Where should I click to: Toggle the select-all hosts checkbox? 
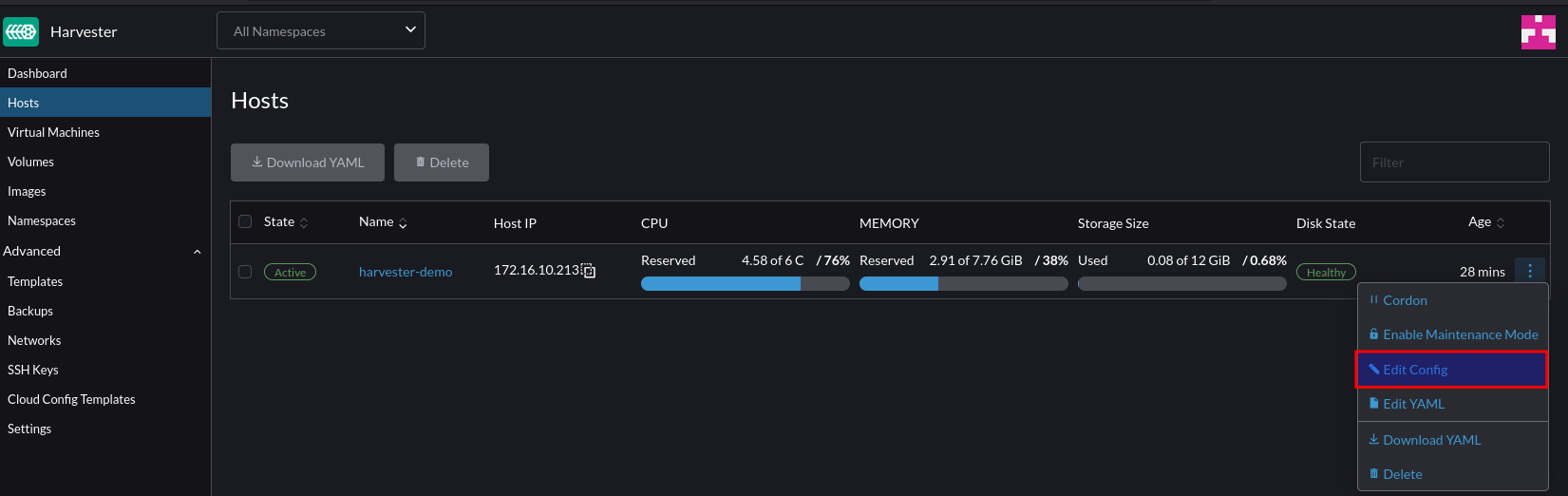tap(245, 221)
